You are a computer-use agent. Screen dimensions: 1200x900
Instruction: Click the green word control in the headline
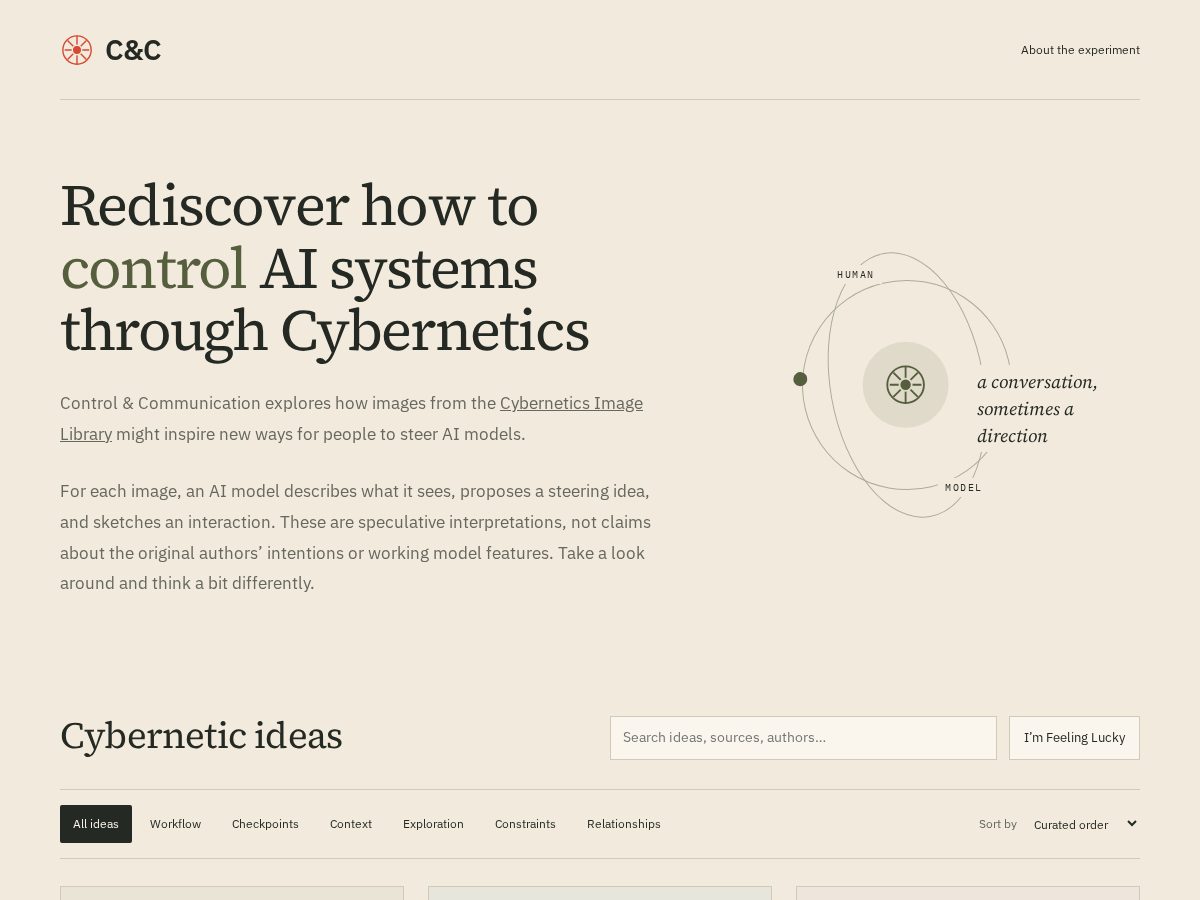(x=153, y=268)
